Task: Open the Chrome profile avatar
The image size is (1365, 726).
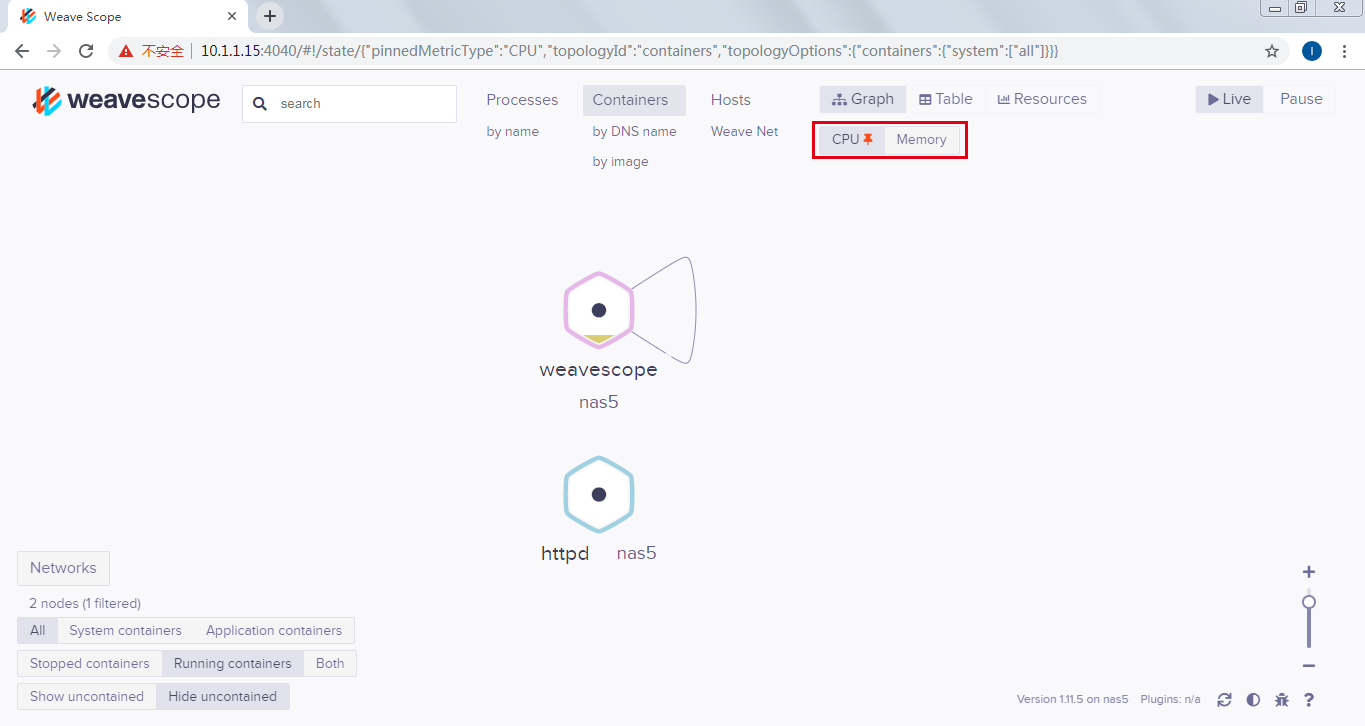Action: click(1312, 51)
